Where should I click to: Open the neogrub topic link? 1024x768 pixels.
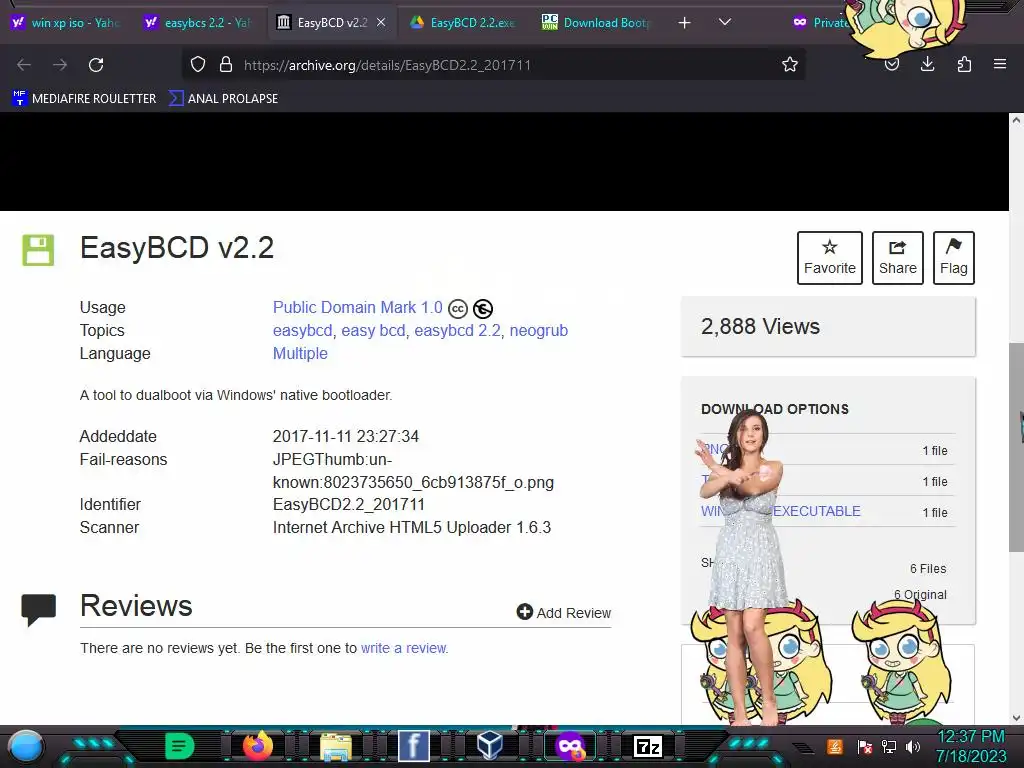click(x=539, y=330)
